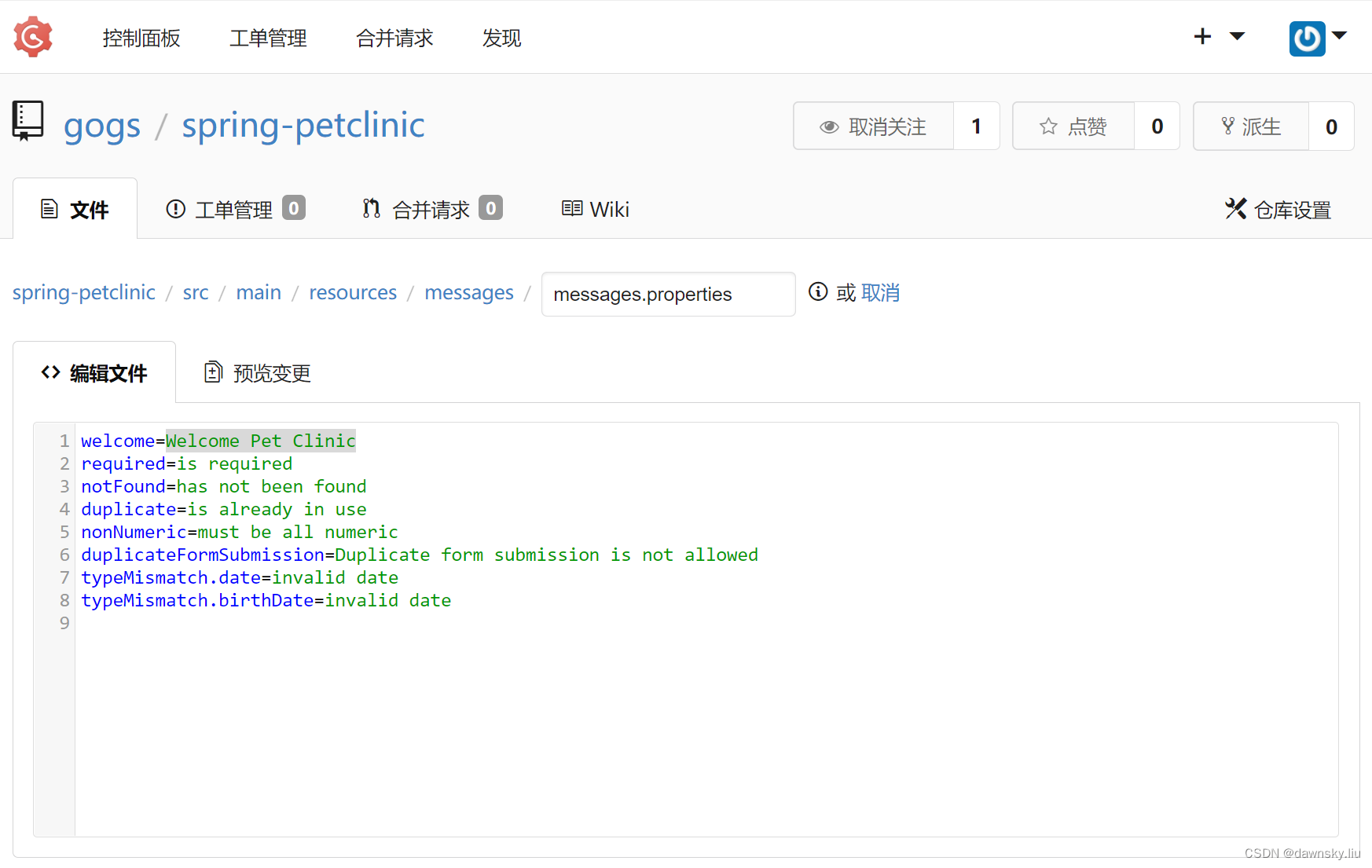Click the info icon beside filename
The width and height of the screenshot is (1372, 868).
point(818,291)
